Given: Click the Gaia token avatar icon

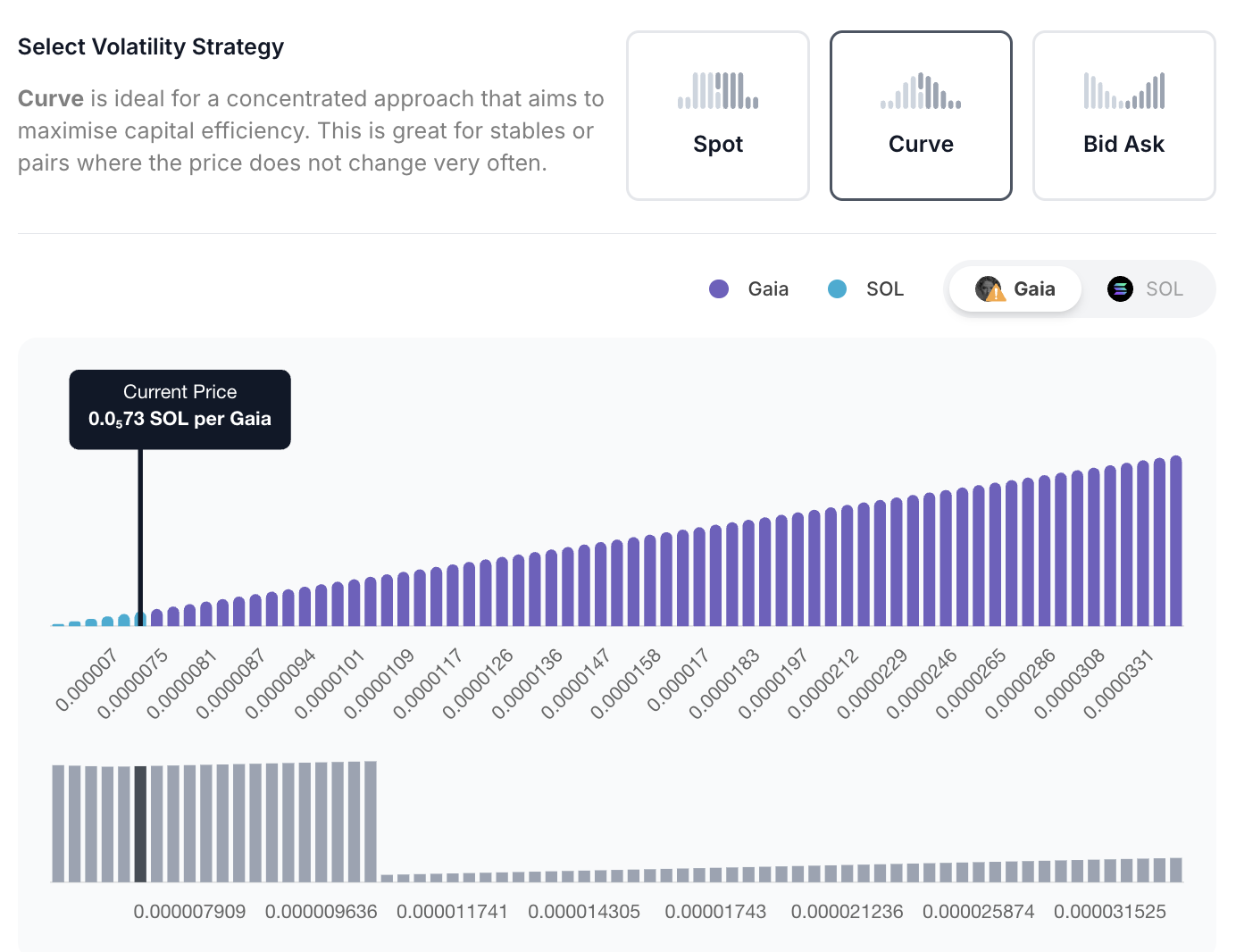Looking at the screenshot, I should [989, 288].
